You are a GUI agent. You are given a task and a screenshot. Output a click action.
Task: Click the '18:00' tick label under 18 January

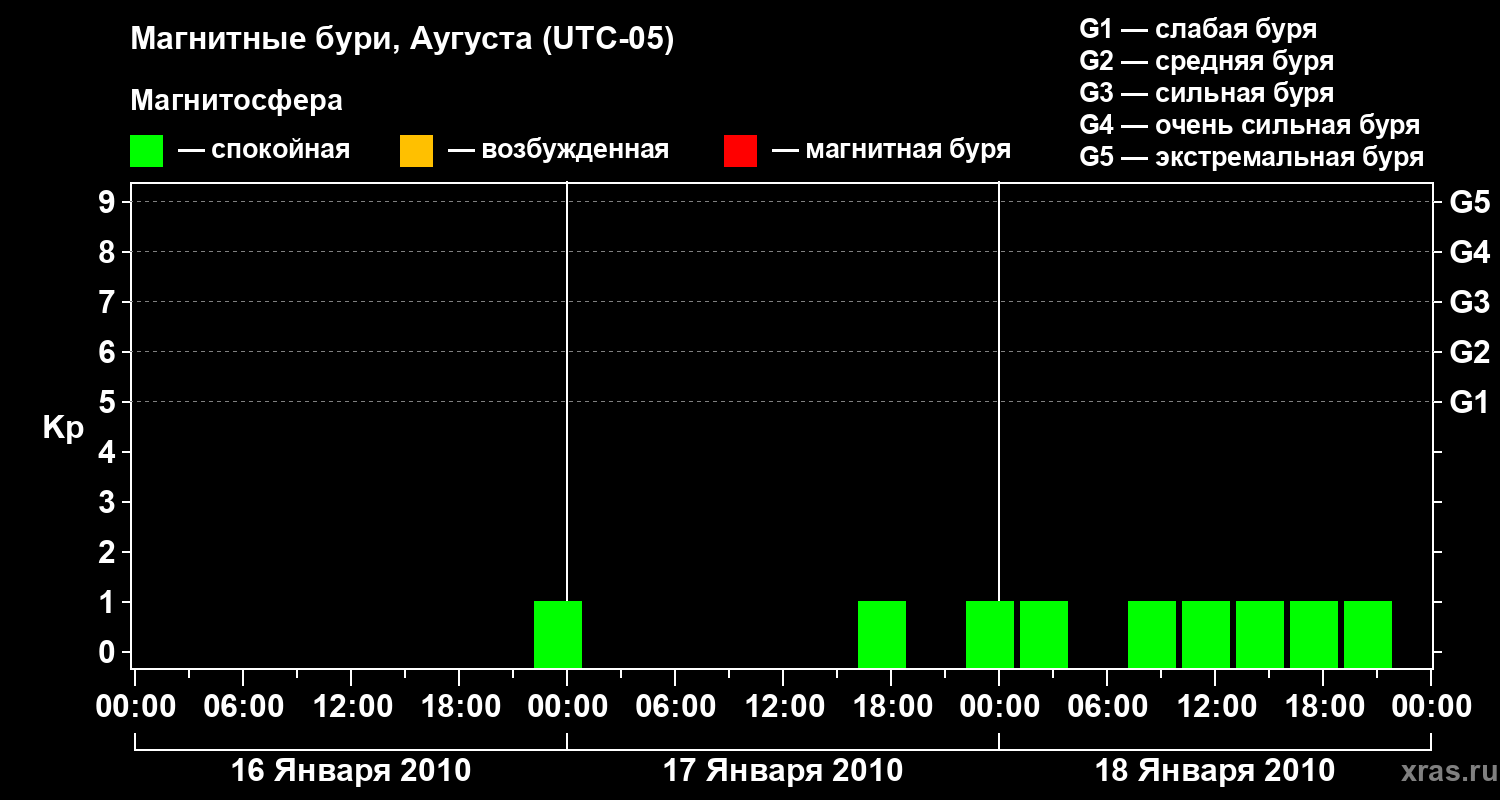tap(1323, 706)
